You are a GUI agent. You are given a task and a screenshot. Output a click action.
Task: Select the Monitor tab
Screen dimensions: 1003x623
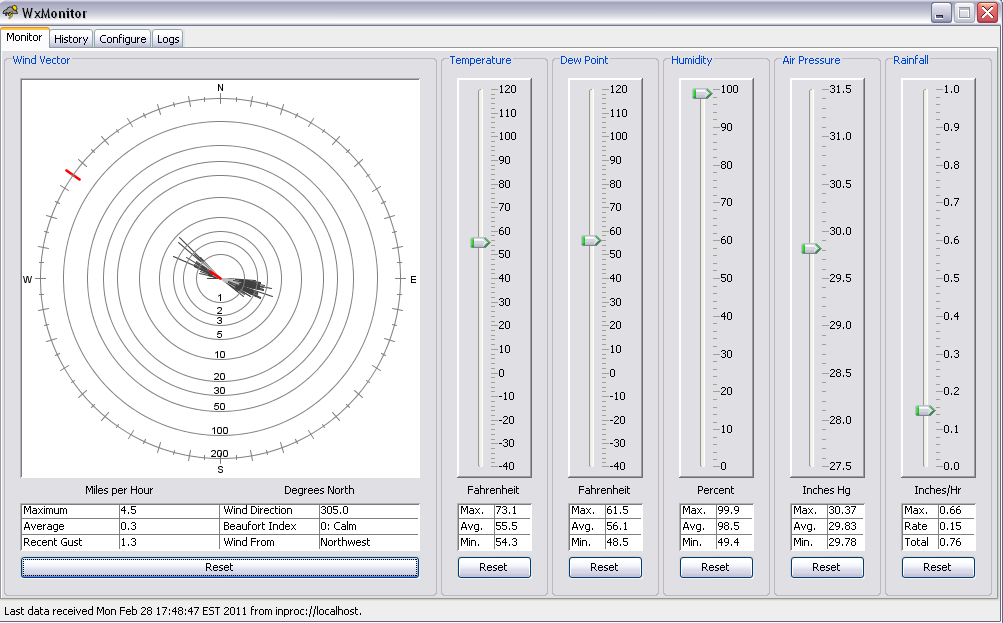[x=25, y=37]
